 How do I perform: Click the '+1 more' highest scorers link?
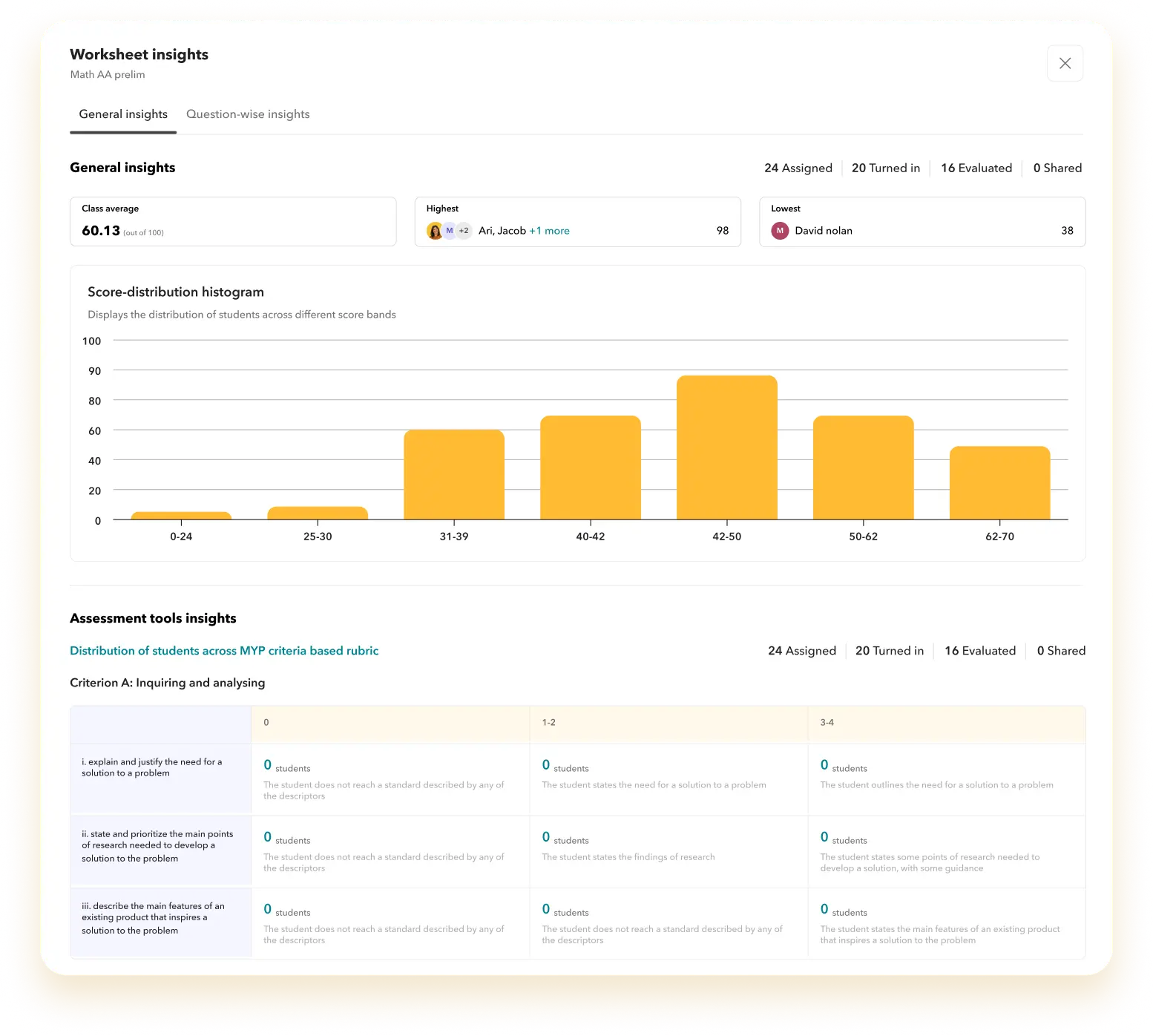pyautogui.click(x=549, y=231)
